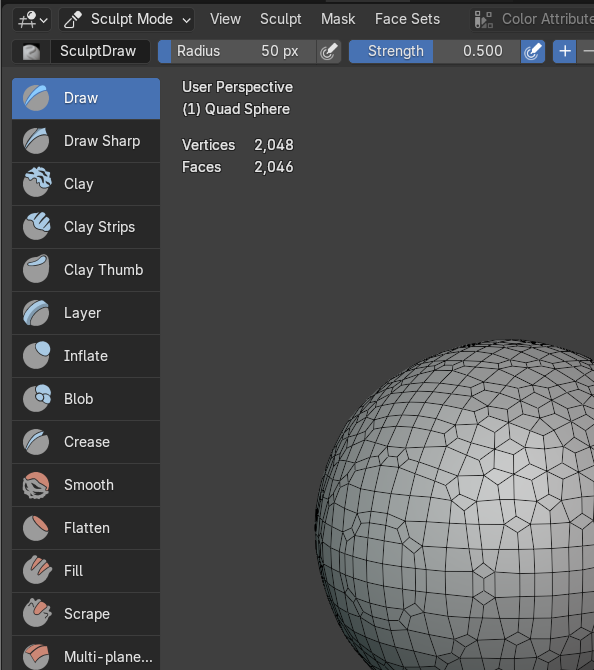Viewport: 594px width, 670px height.
Task: Open the View menu
Action: 225,19
